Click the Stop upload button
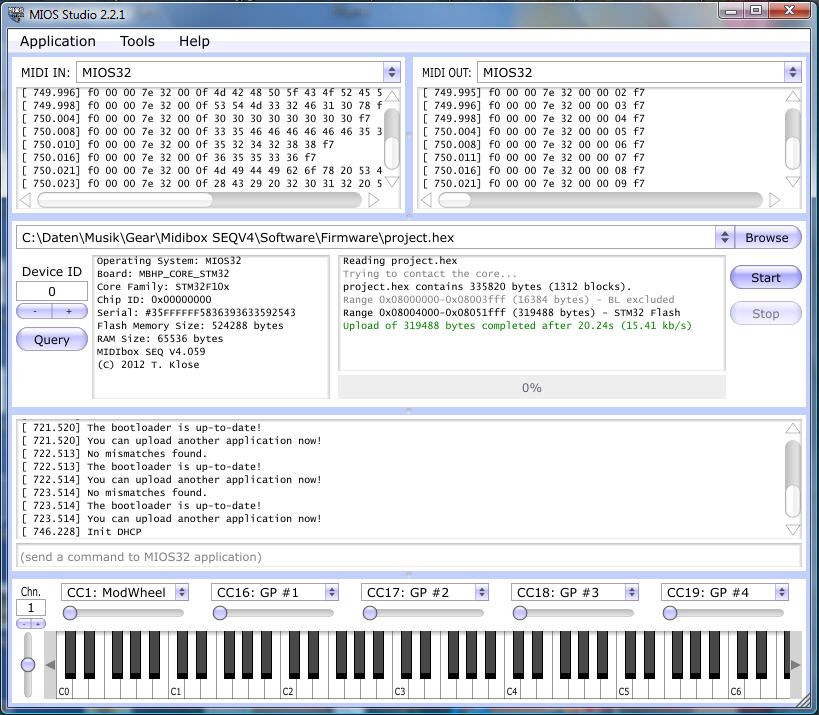The image size is (819, 715). pyautogui.click(x=765, y=313)
